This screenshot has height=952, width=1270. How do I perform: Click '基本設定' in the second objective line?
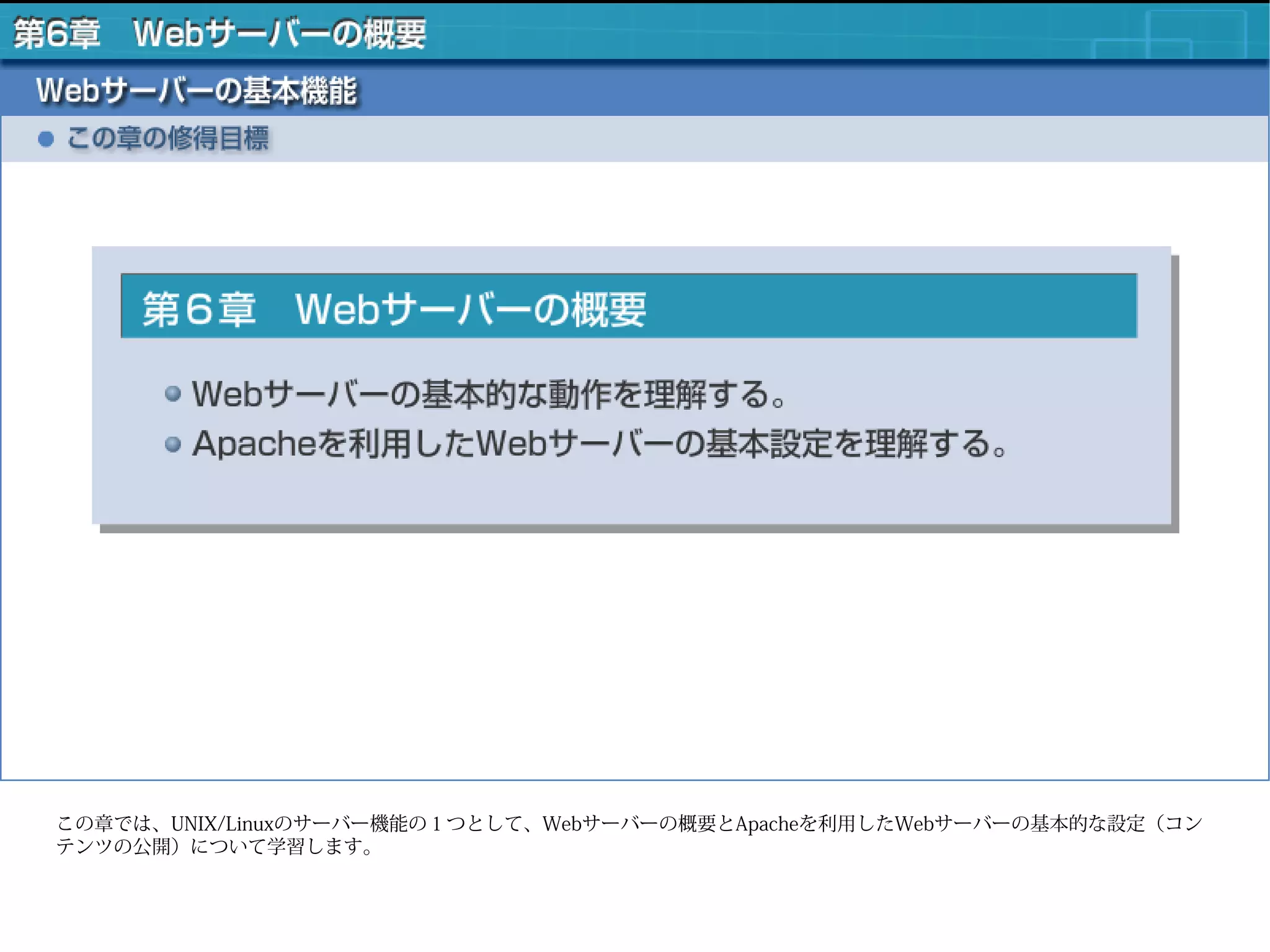tap(769, 444)
